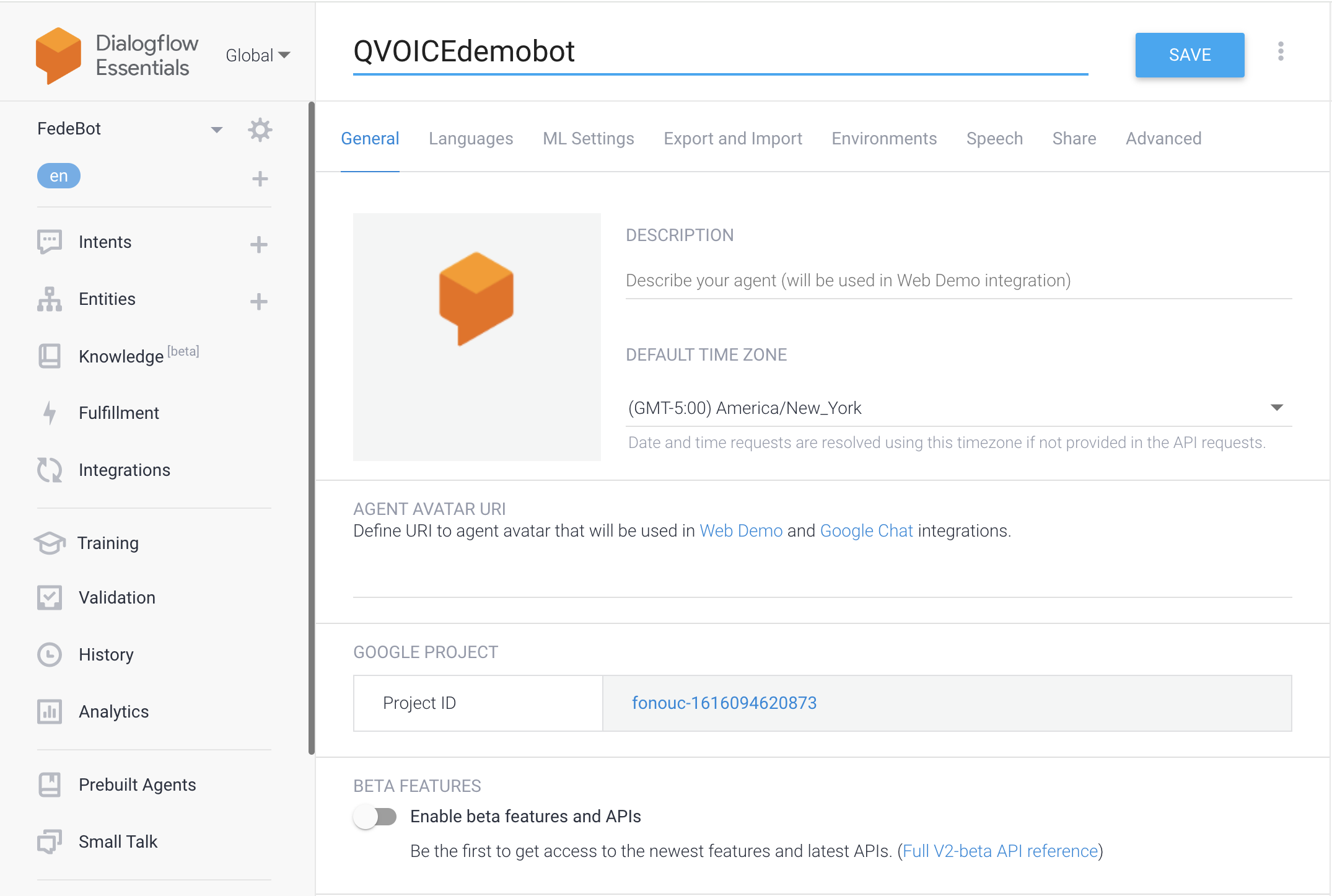
Task: Click the Small Talk chat icon
Action: pos(50,842)
